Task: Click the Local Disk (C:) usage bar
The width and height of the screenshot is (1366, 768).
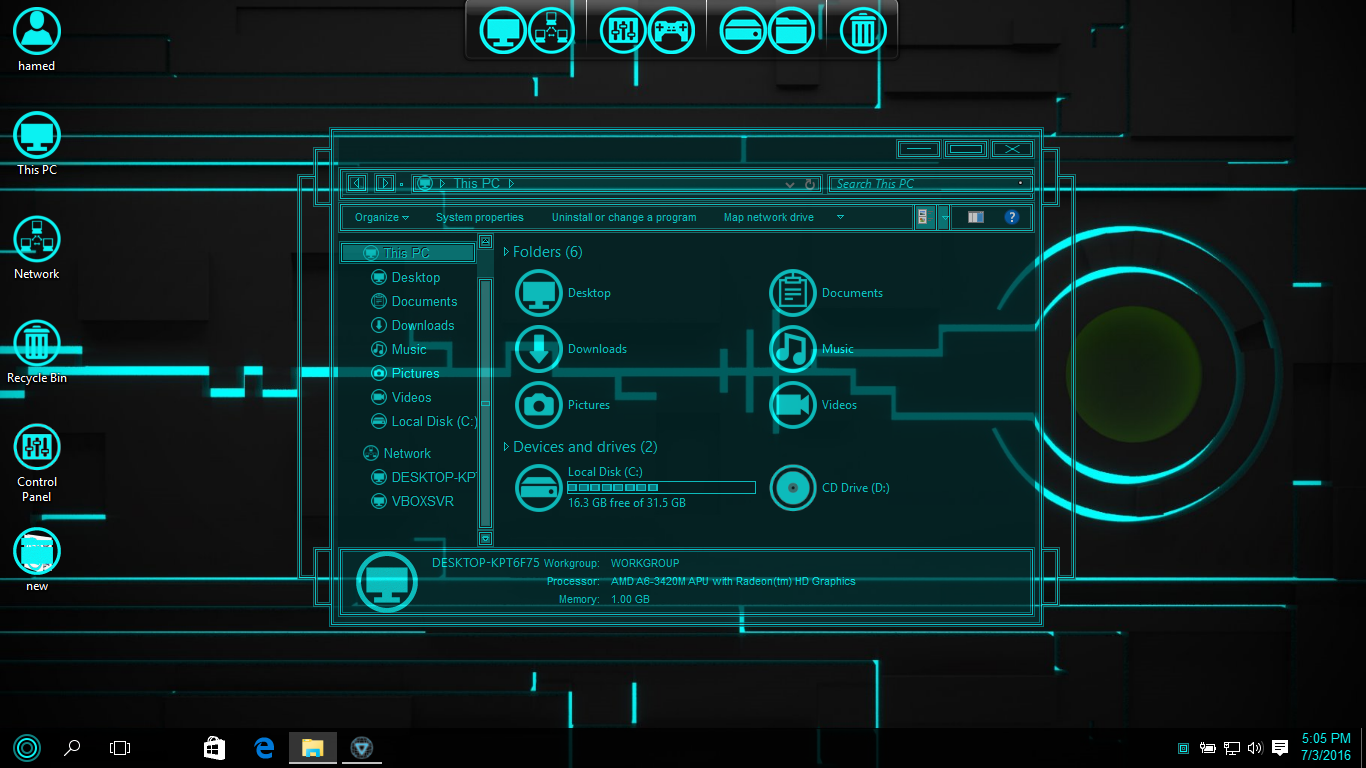Action: pos(661,487)
